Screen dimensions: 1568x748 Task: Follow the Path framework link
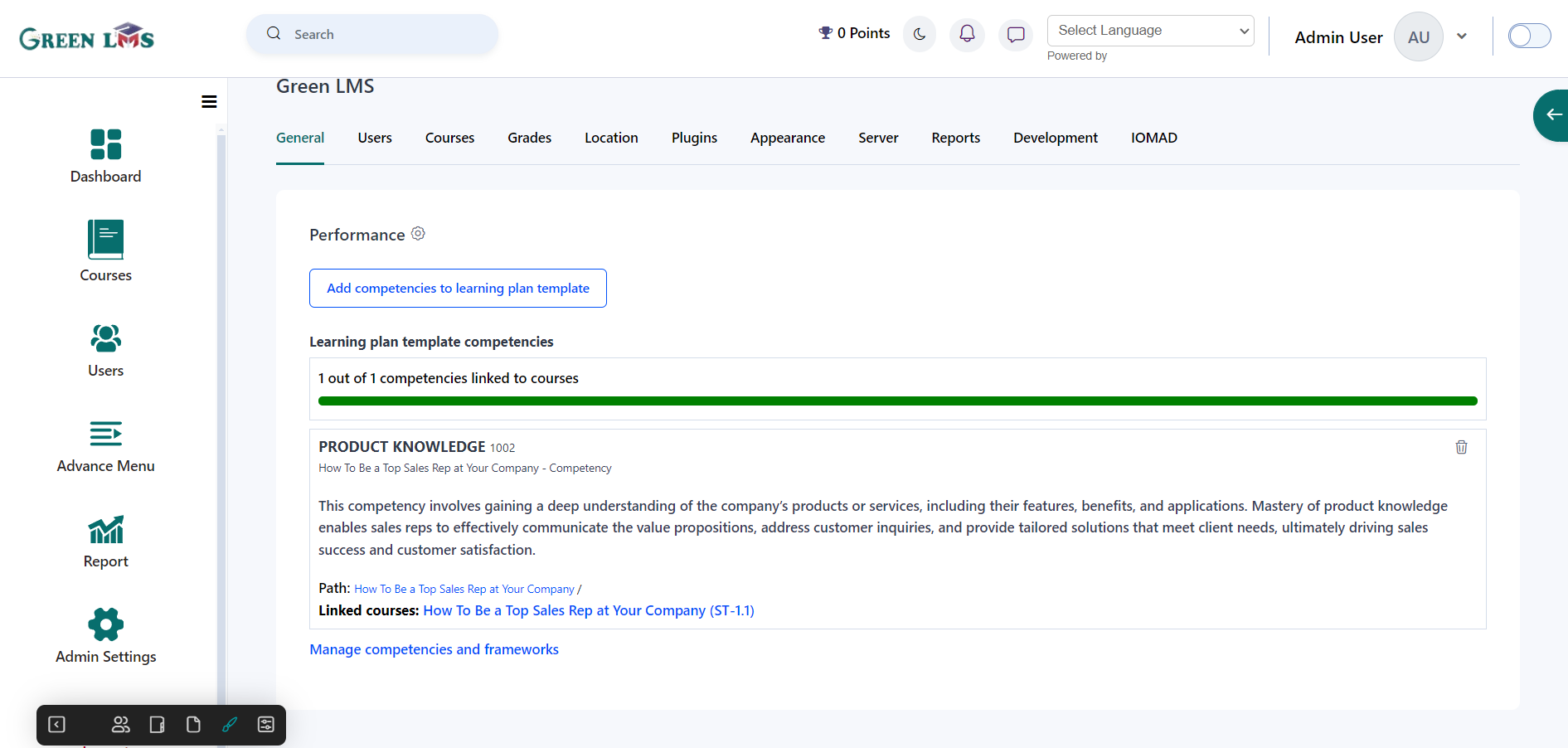tap(464, 589)
